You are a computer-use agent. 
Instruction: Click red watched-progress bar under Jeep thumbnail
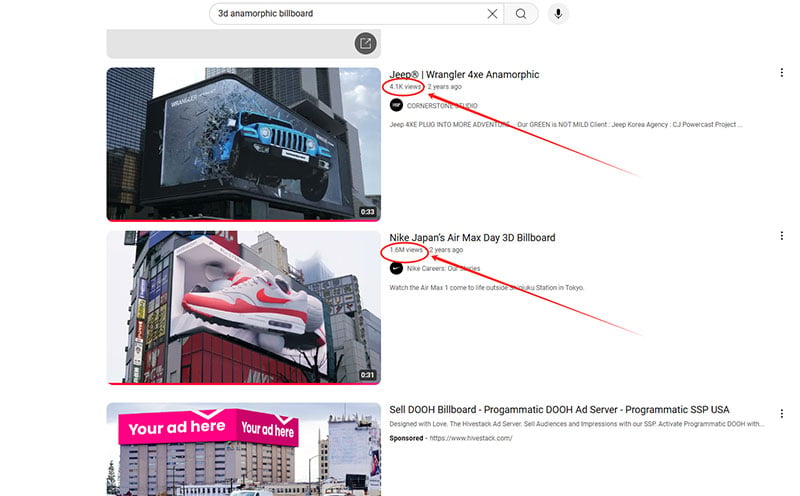[243, 220]
